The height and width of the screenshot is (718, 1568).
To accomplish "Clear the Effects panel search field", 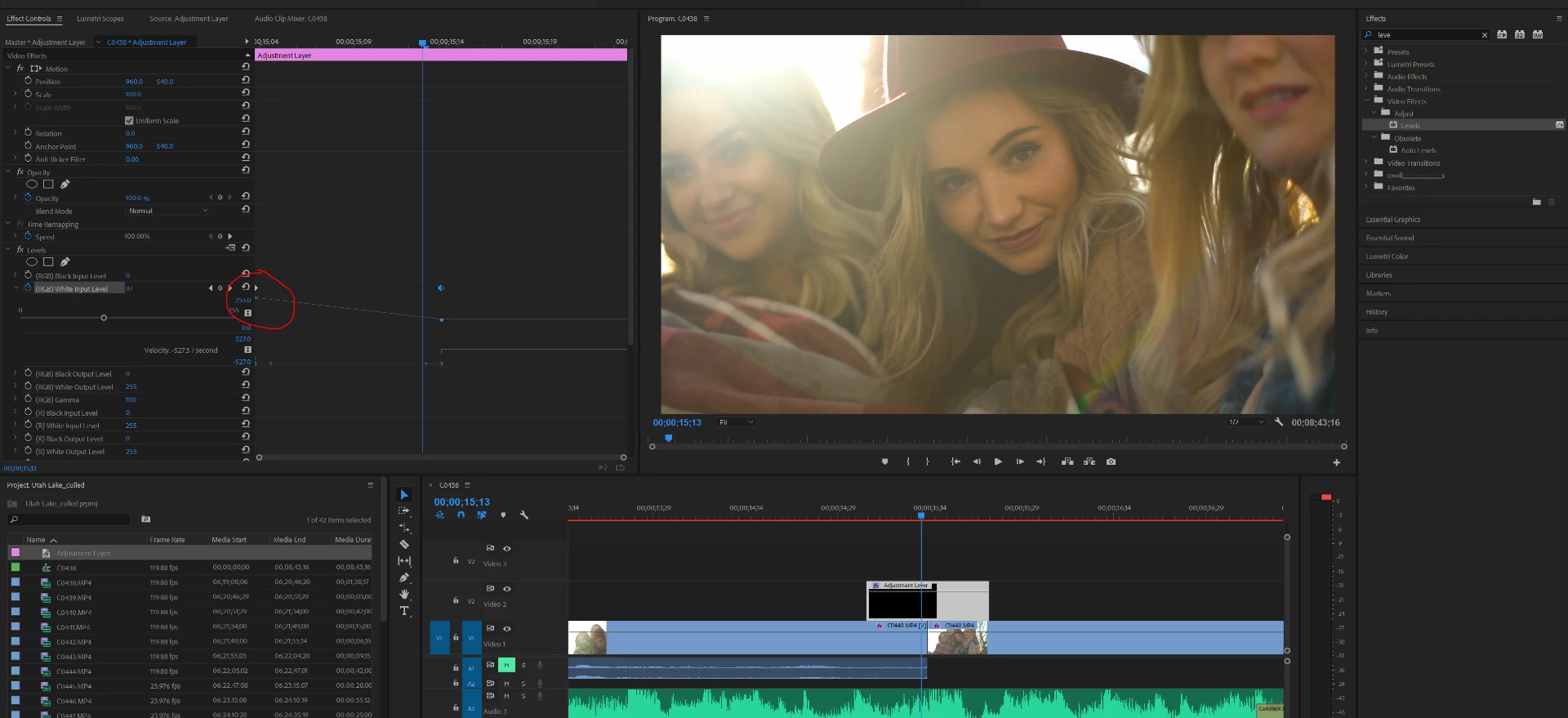I will (1485, 35).
